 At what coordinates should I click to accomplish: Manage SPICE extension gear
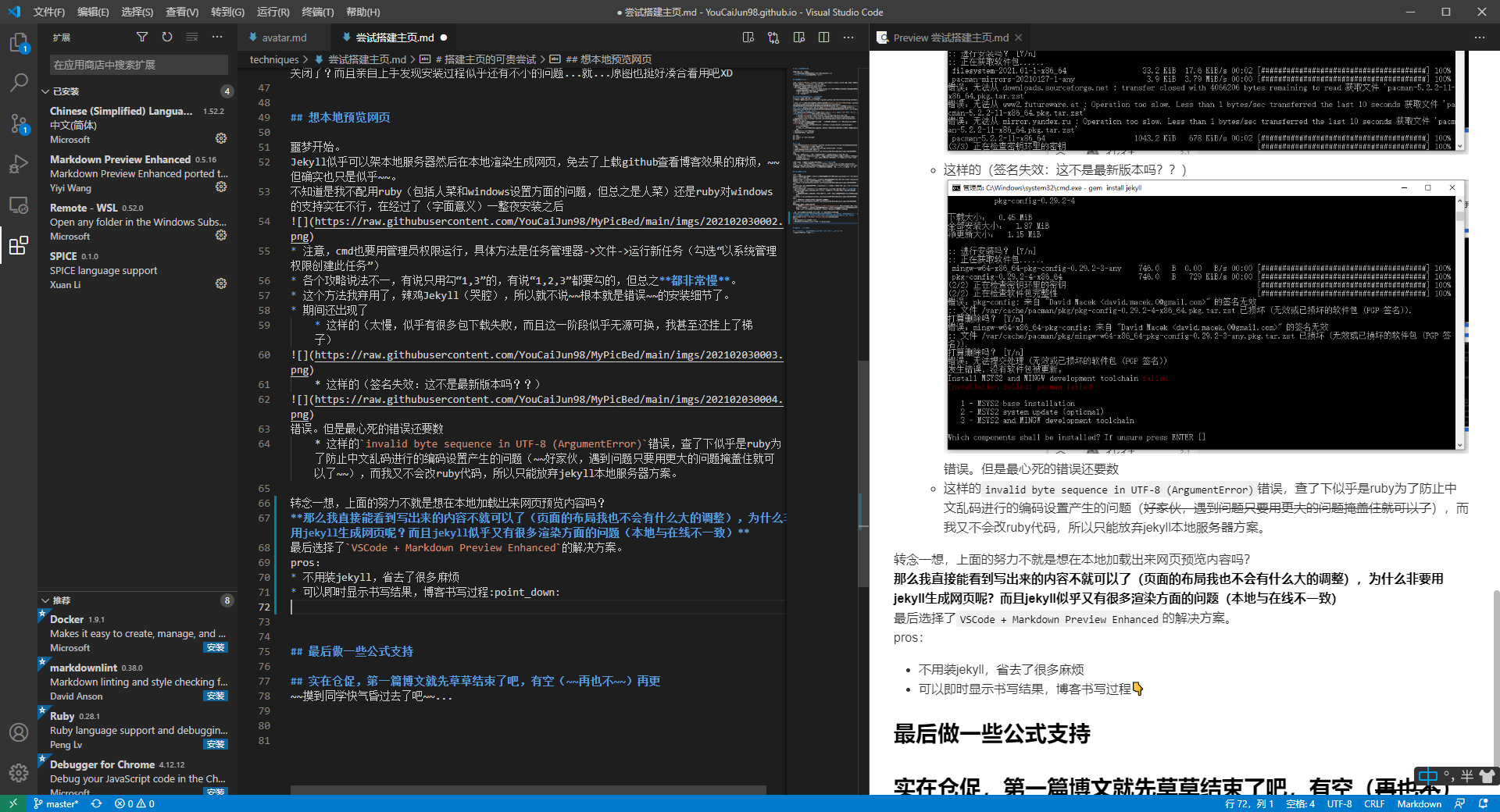coord(221,283)
